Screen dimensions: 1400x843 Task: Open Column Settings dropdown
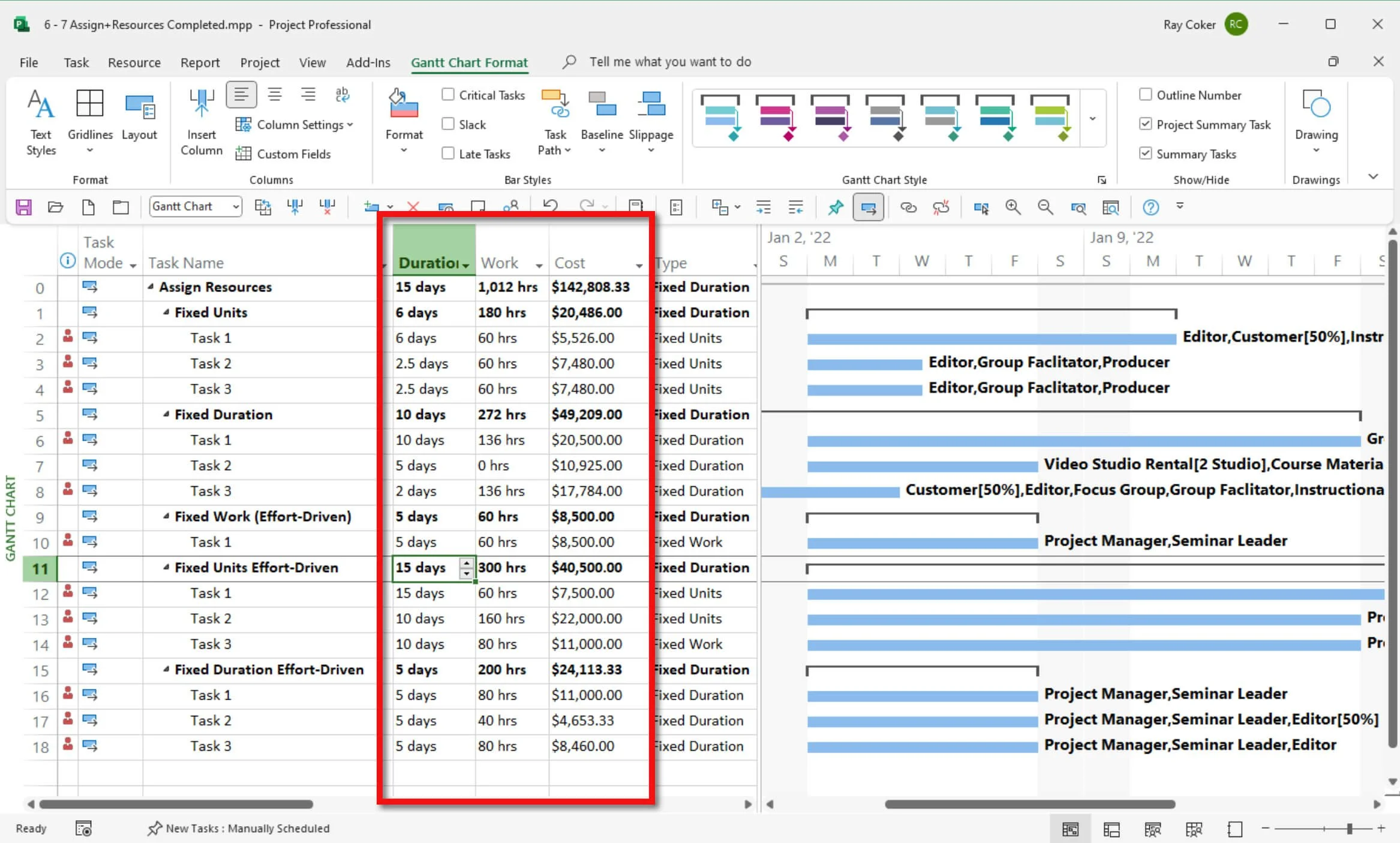pos(294,125)
